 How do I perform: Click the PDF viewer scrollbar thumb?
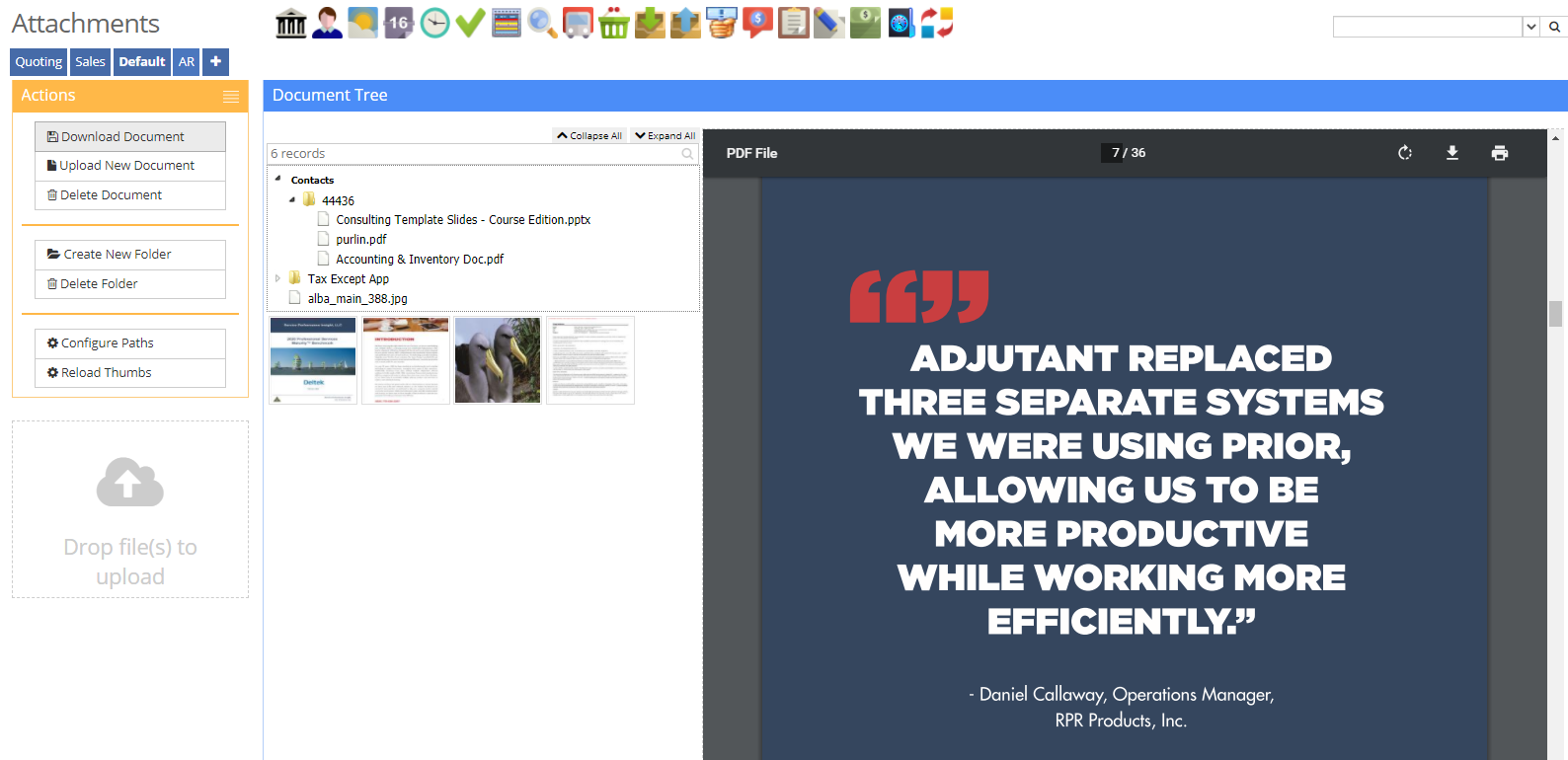(1555, 314)
